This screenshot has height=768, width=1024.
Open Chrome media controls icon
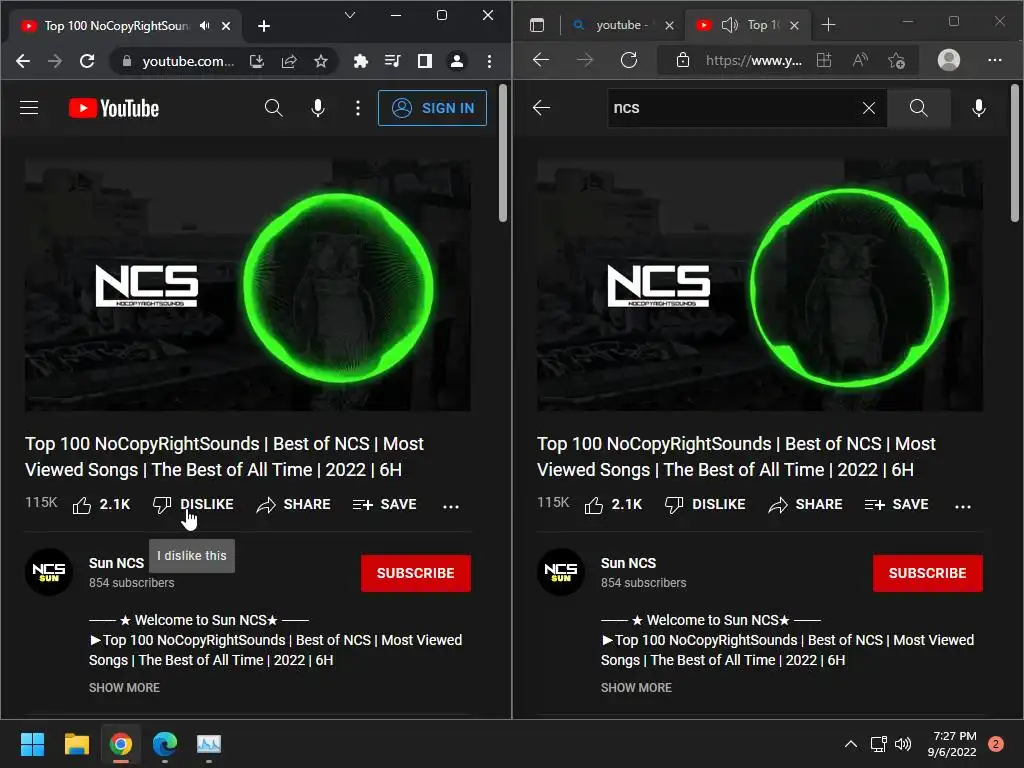392,61
